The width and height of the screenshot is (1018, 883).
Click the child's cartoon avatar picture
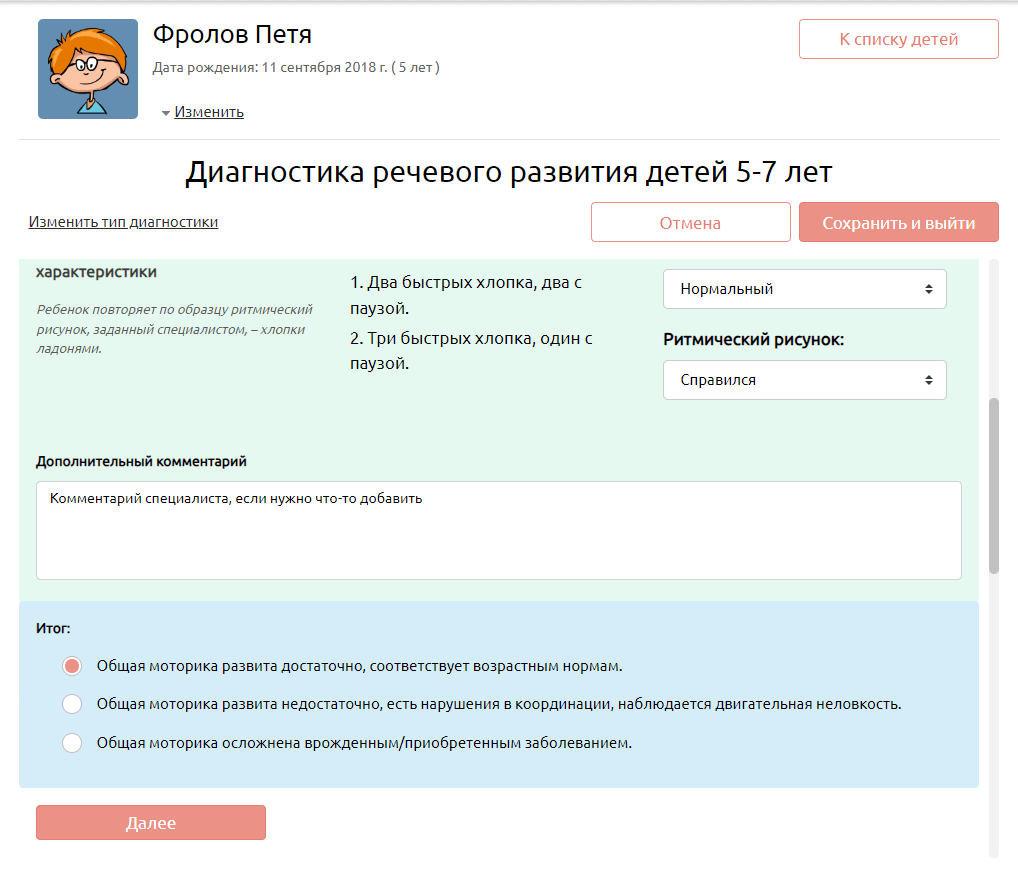88,69
